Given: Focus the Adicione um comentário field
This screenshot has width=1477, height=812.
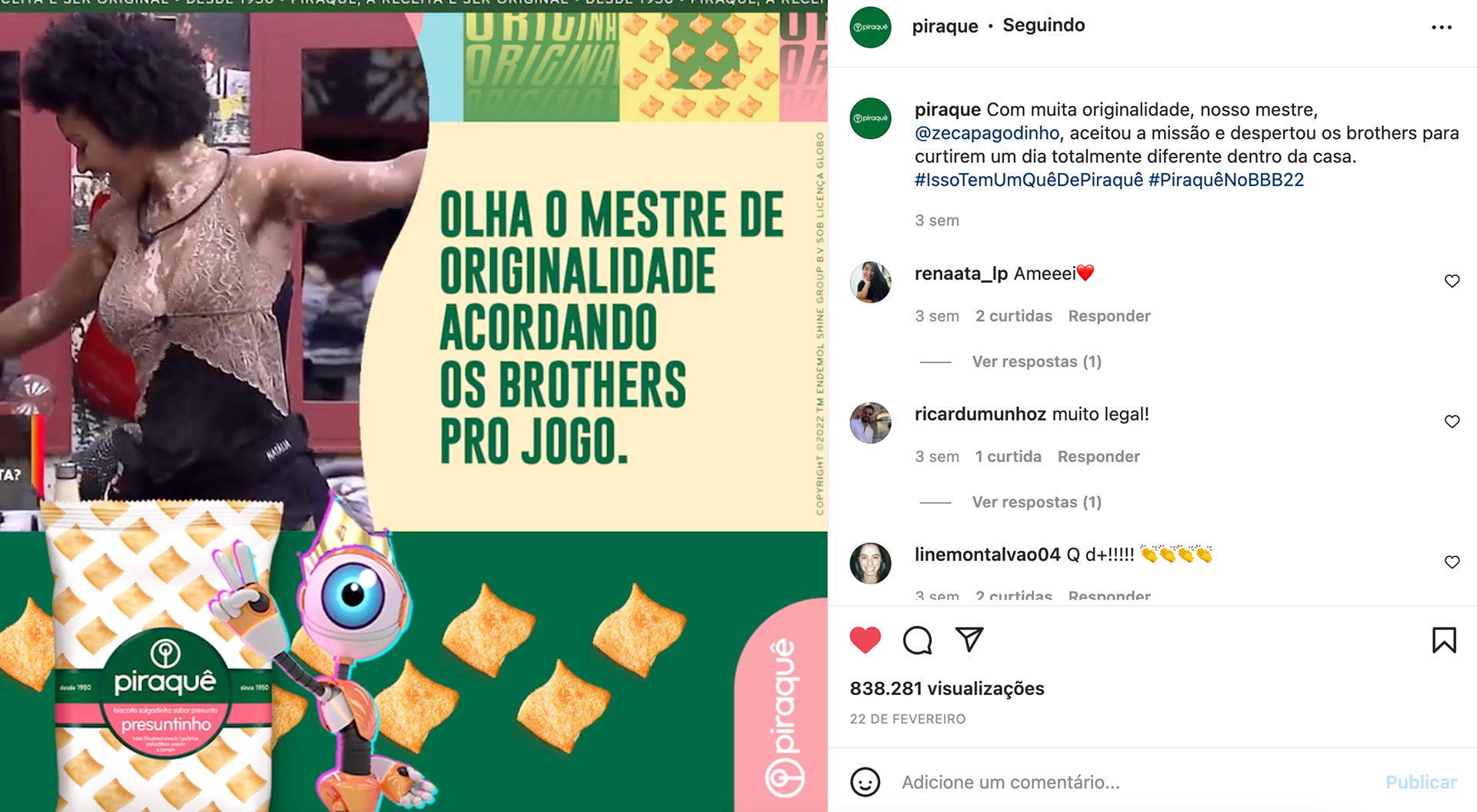Looking at the screenshot, I should 1139,782.
